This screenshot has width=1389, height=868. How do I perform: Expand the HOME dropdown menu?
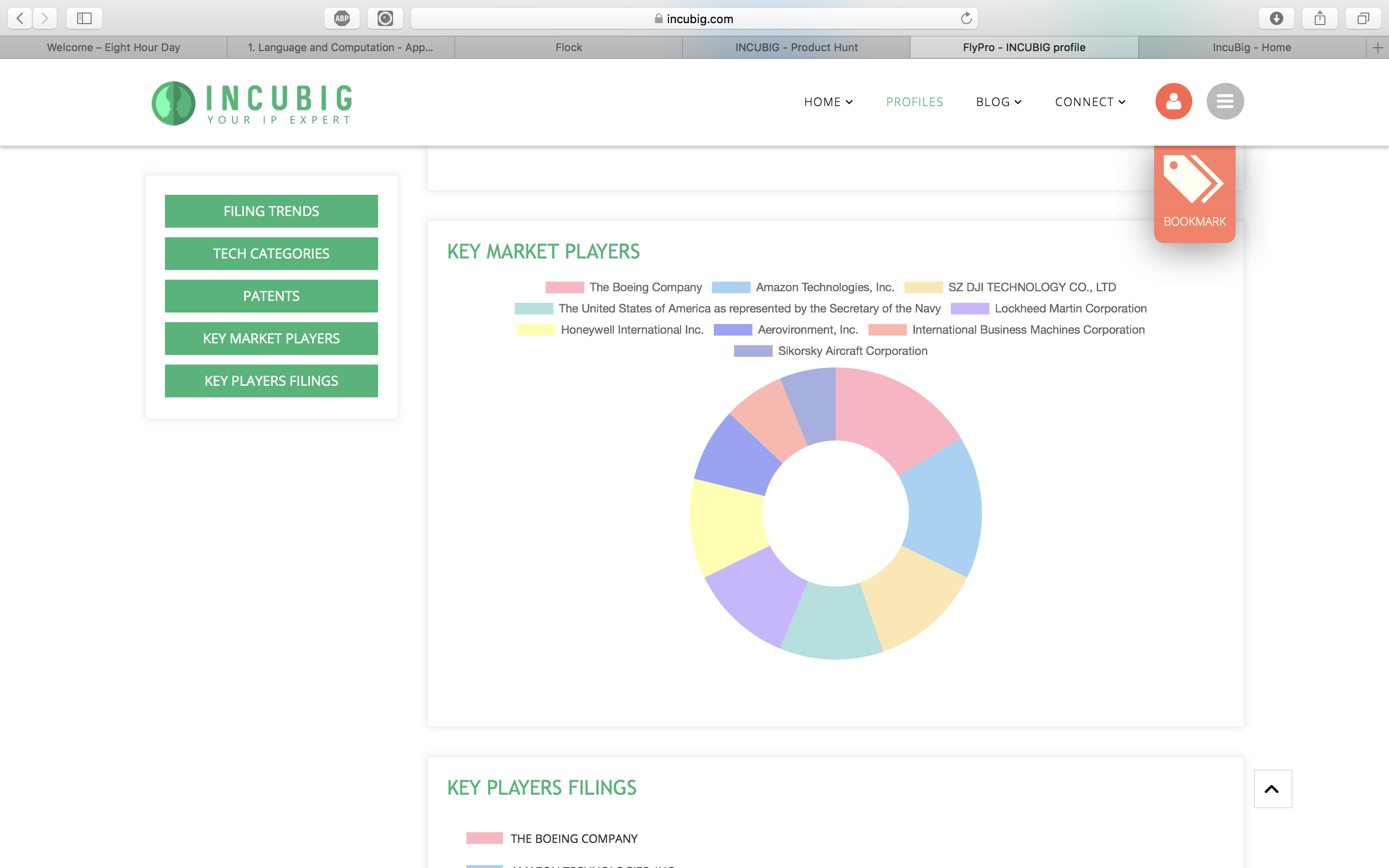point(828,102)
